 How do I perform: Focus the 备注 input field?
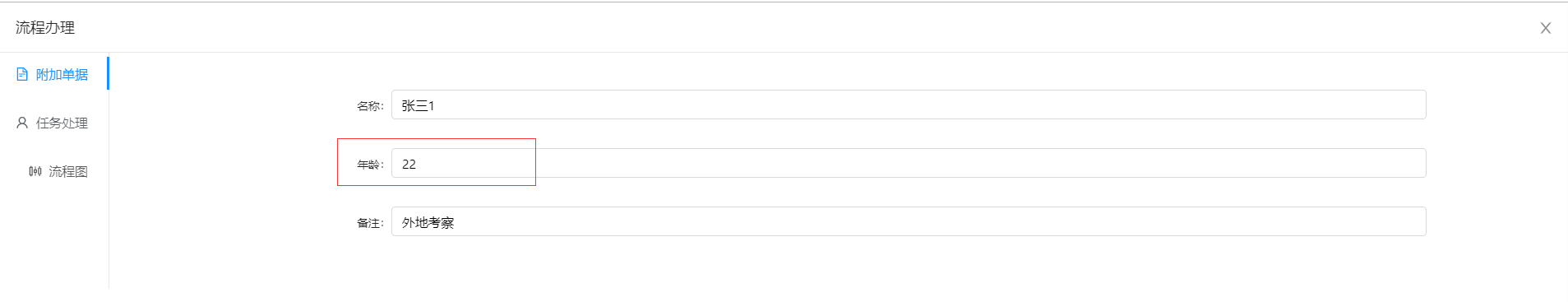pos(909,221)
